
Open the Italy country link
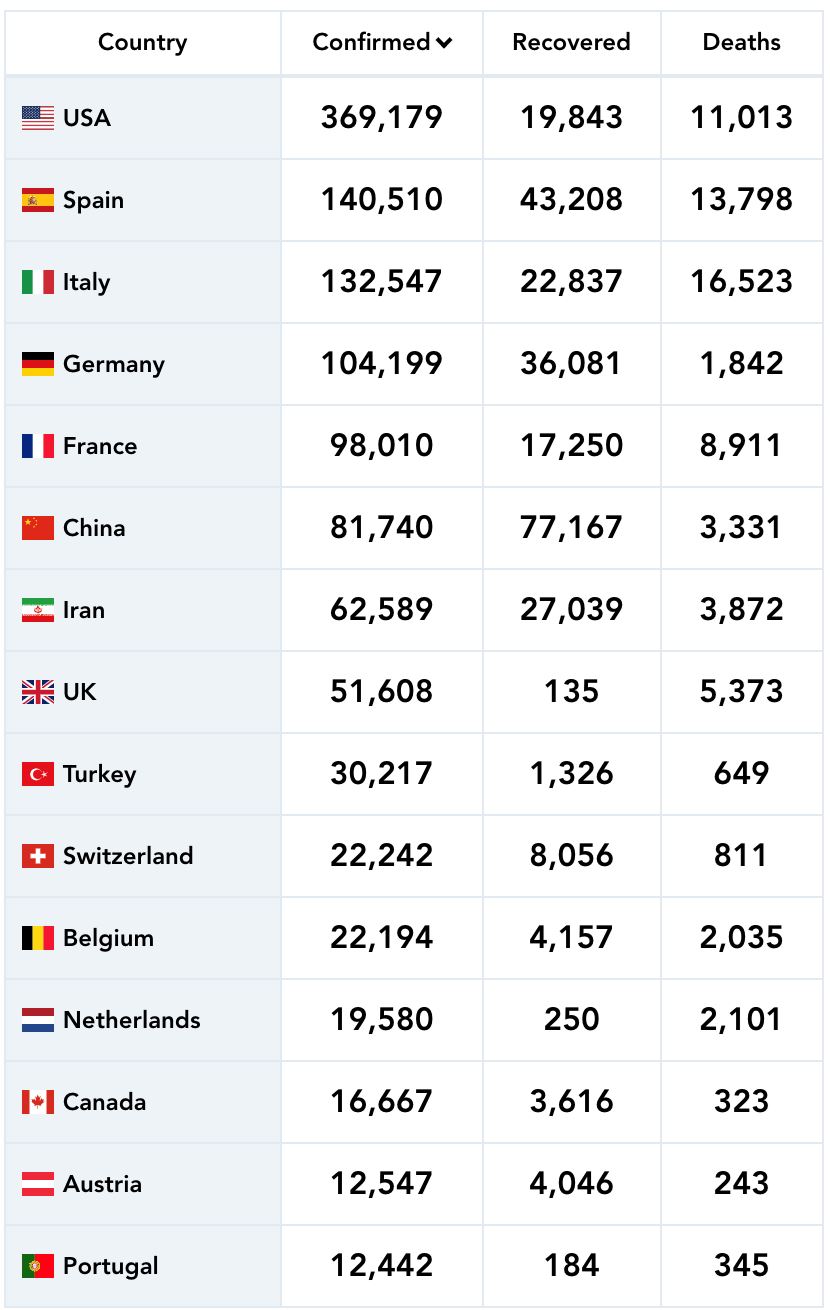[86, 282]
